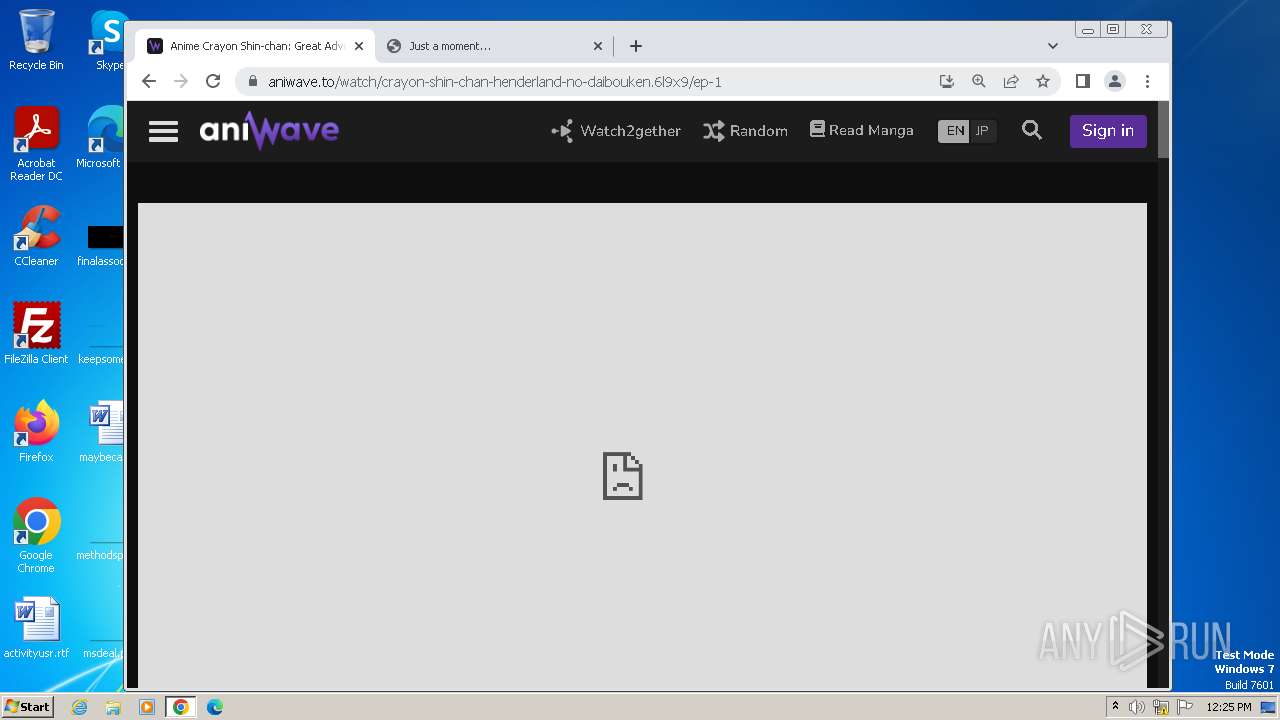Open Internet Explorer from taskbar
This screenshot has width=1280, height=720.
79,707
